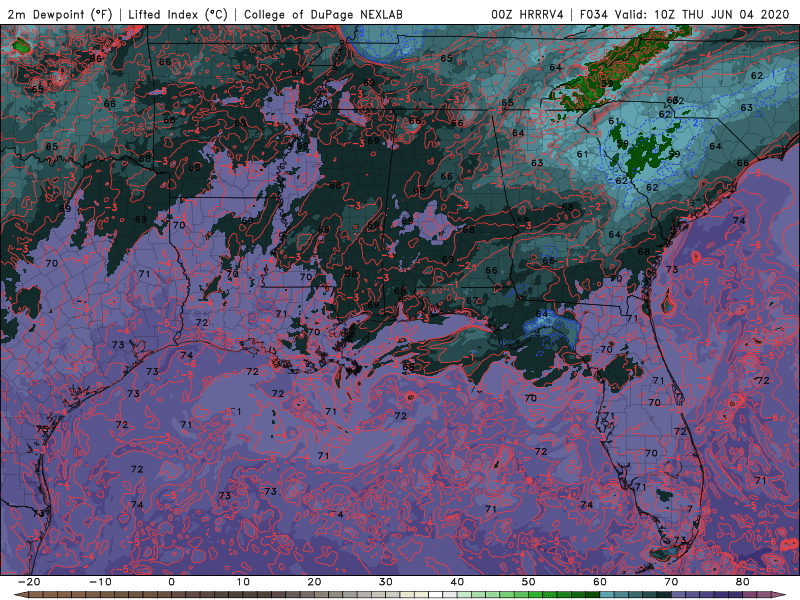Screen dimensions: 800x600
Task: Click the "00Z HRRRV4" model run label
Action: pos(527,14)
